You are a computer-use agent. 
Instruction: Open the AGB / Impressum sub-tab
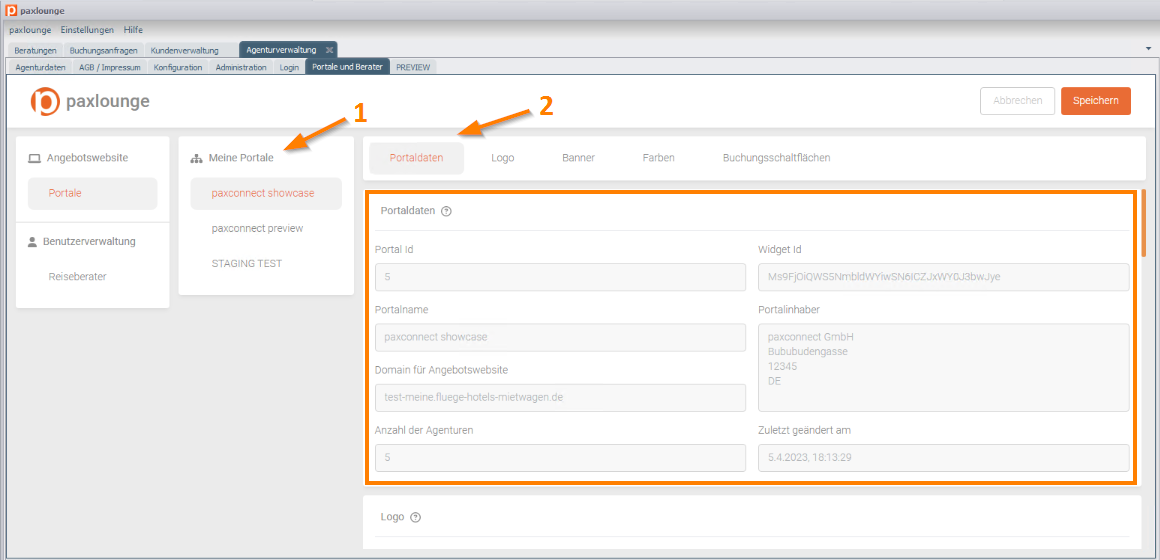110,67
